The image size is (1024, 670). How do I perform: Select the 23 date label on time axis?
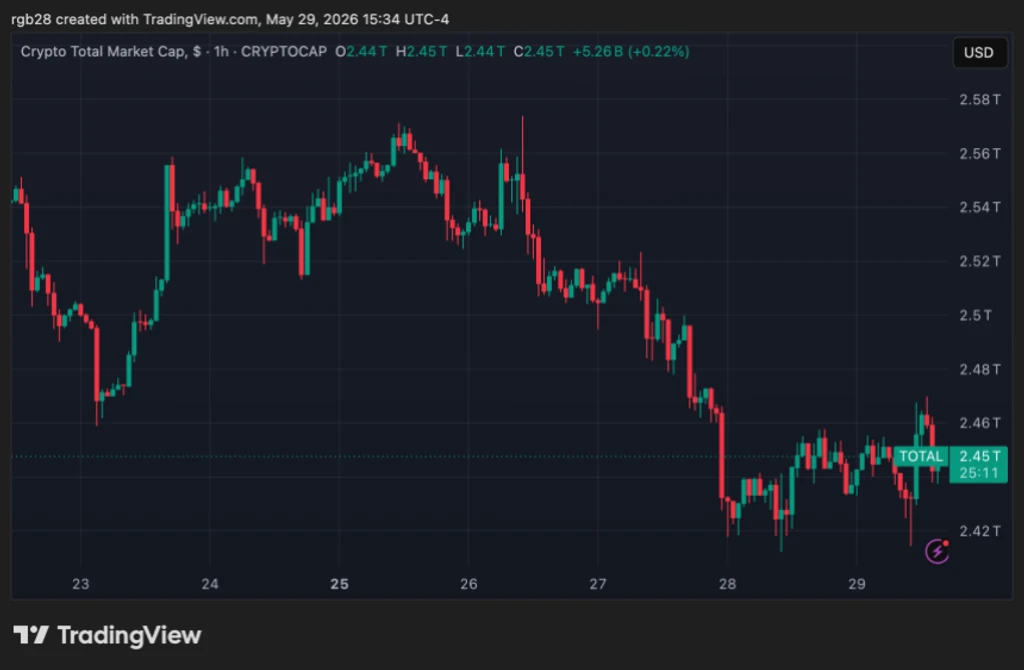(x=80, y=584)
